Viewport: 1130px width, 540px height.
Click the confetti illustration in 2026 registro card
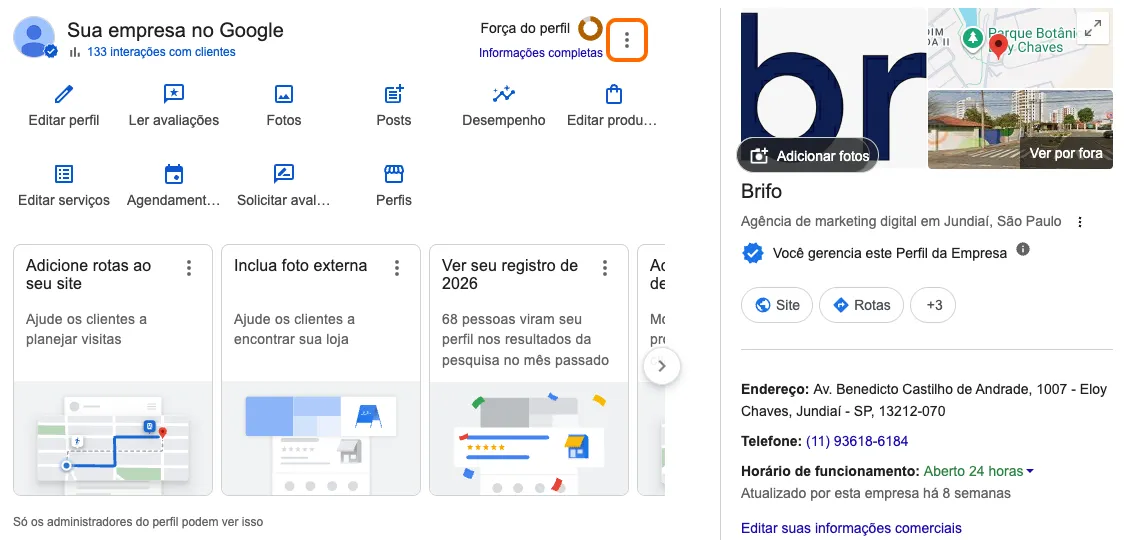529,438
